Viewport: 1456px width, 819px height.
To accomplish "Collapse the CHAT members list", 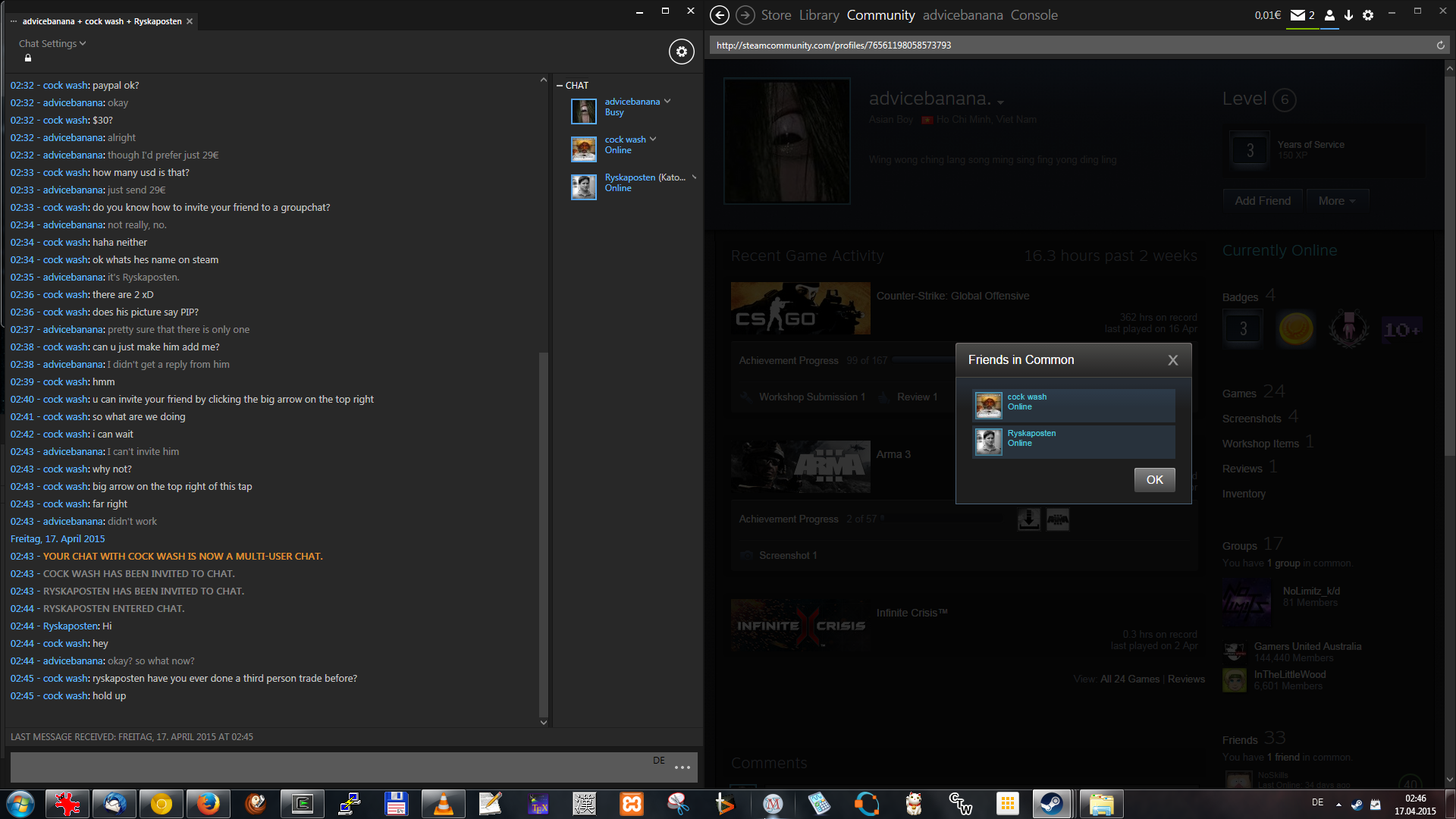I will coord(560,86).
